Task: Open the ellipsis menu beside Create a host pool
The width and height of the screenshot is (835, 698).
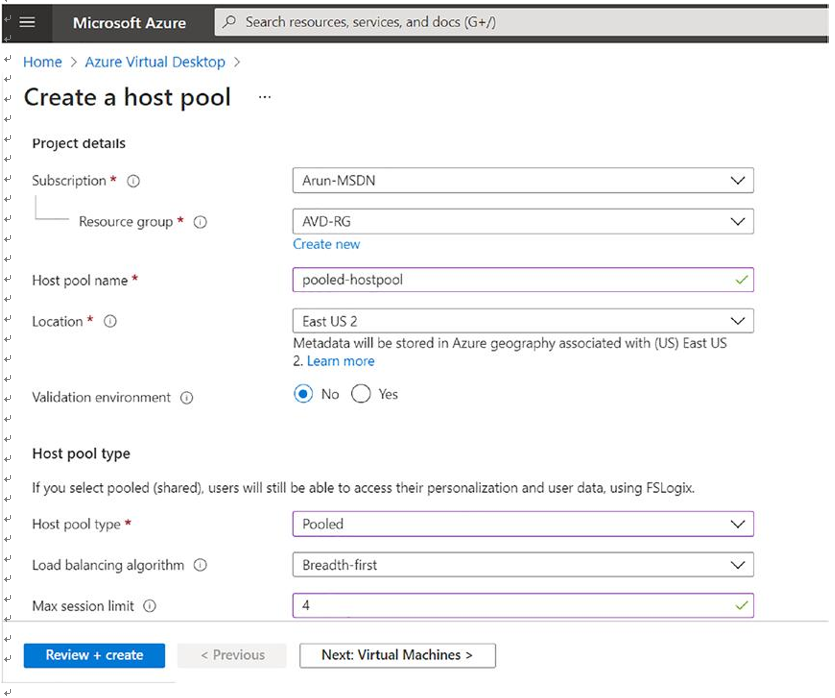Action: [265, 97]
